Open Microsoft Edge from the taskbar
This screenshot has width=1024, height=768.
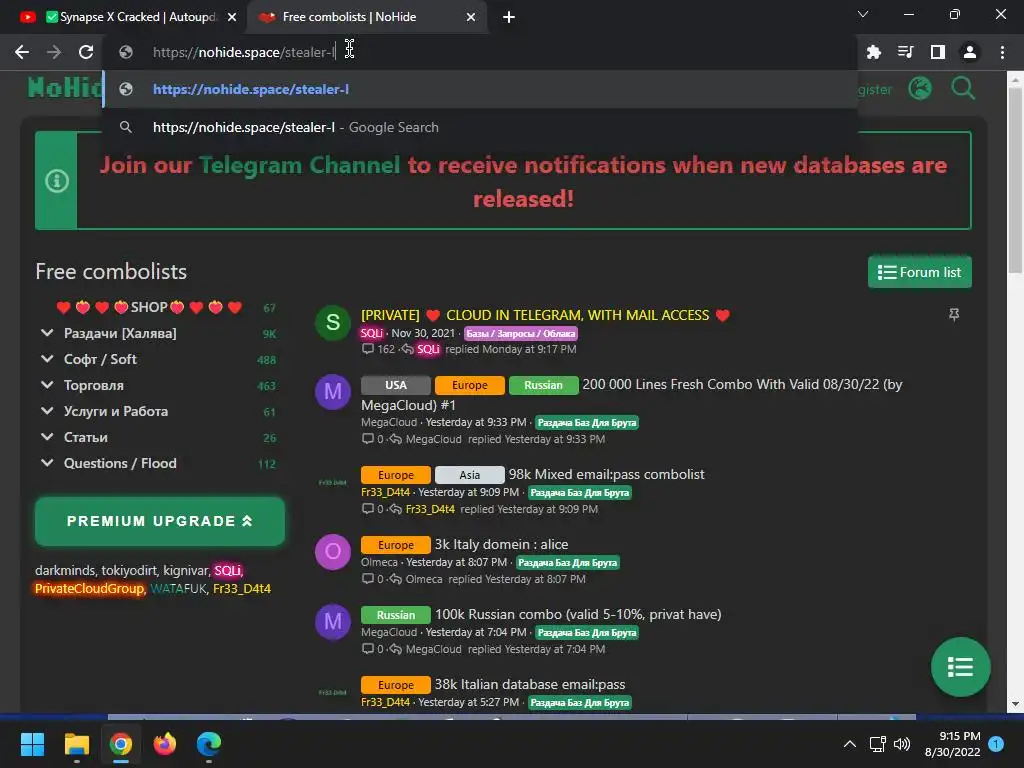(x=209, y=744)
